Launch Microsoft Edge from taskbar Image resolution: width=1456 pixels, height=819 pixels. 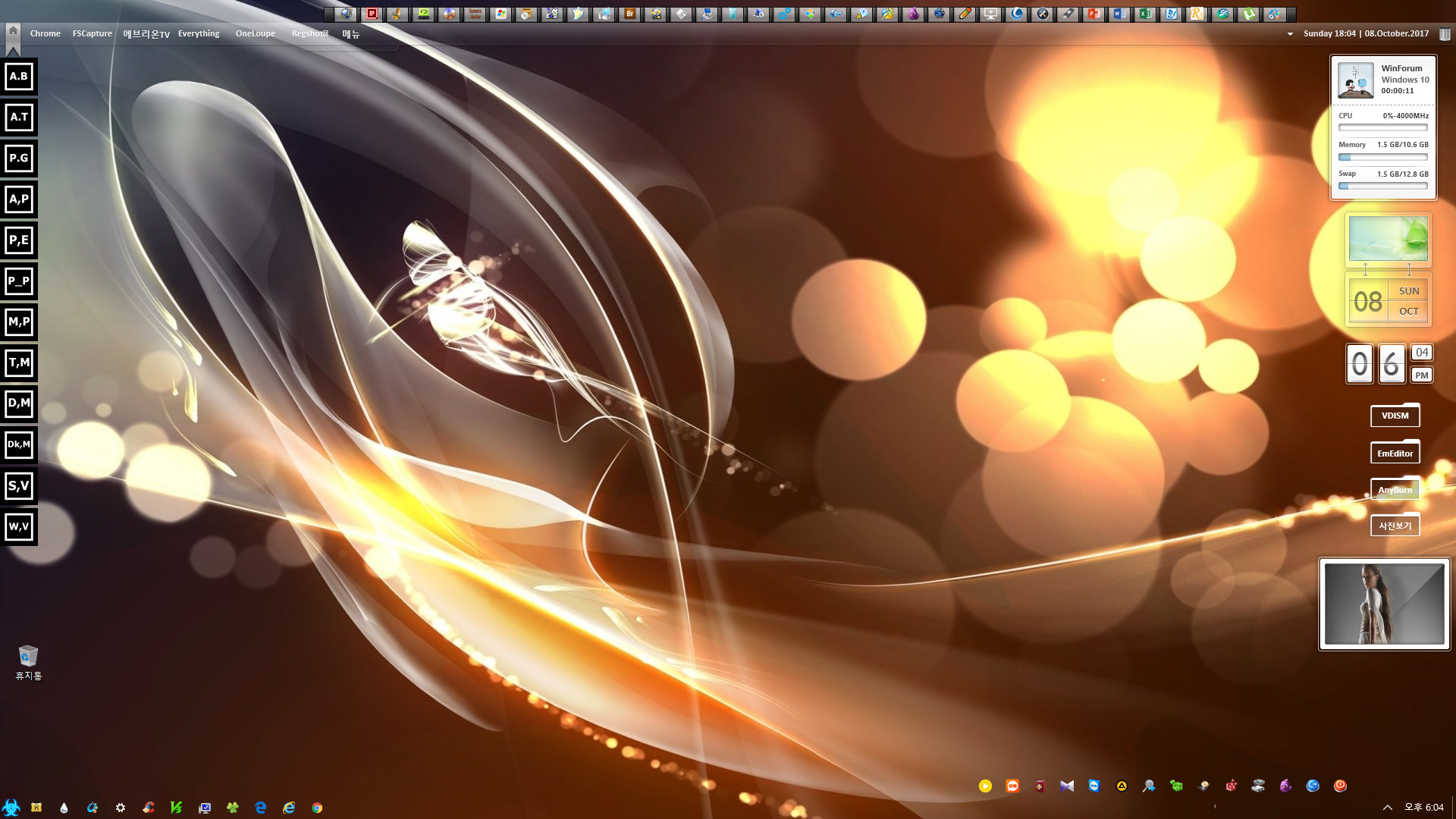click(261, 808)
